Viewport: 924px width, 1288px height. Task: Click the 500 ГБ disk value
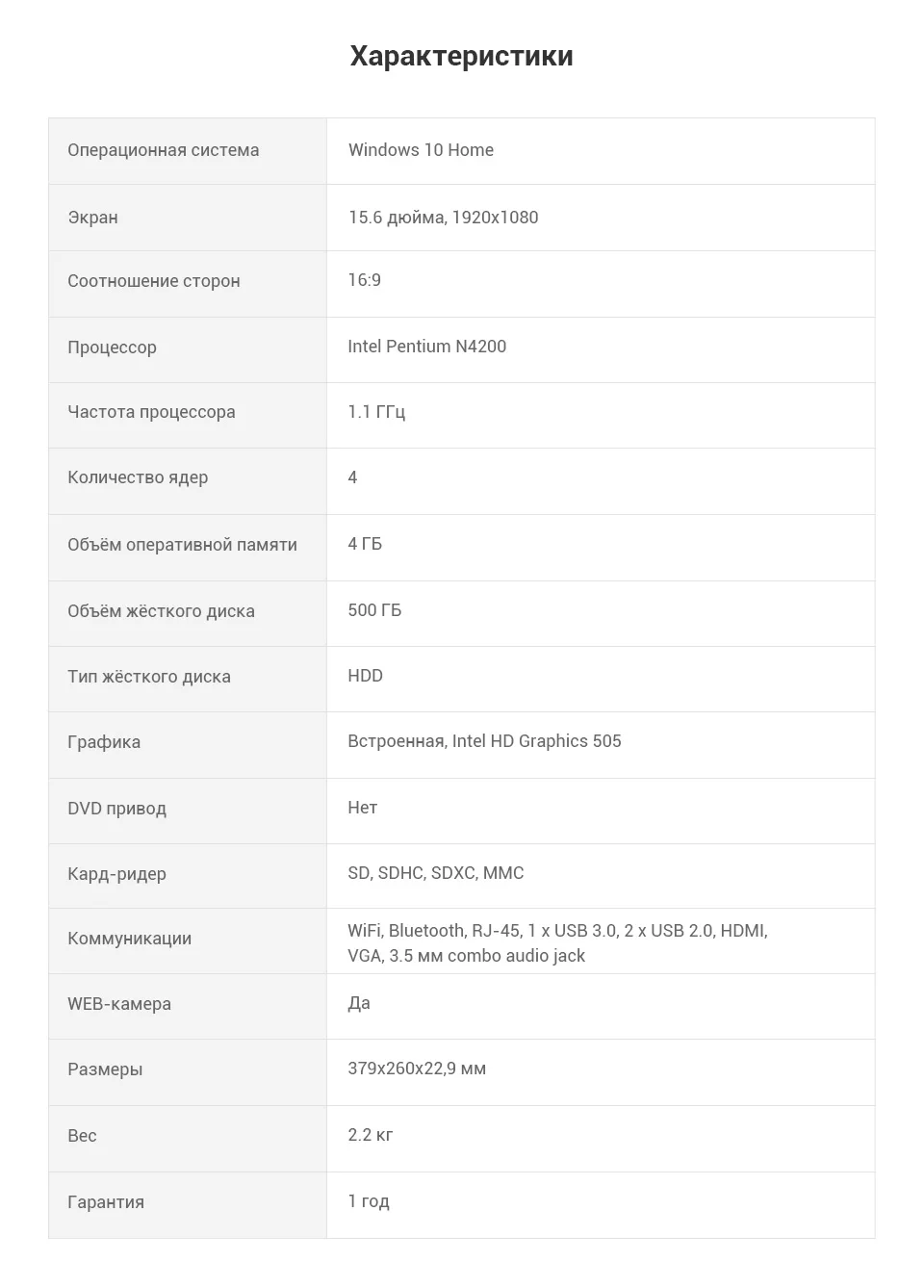point(374,610)
